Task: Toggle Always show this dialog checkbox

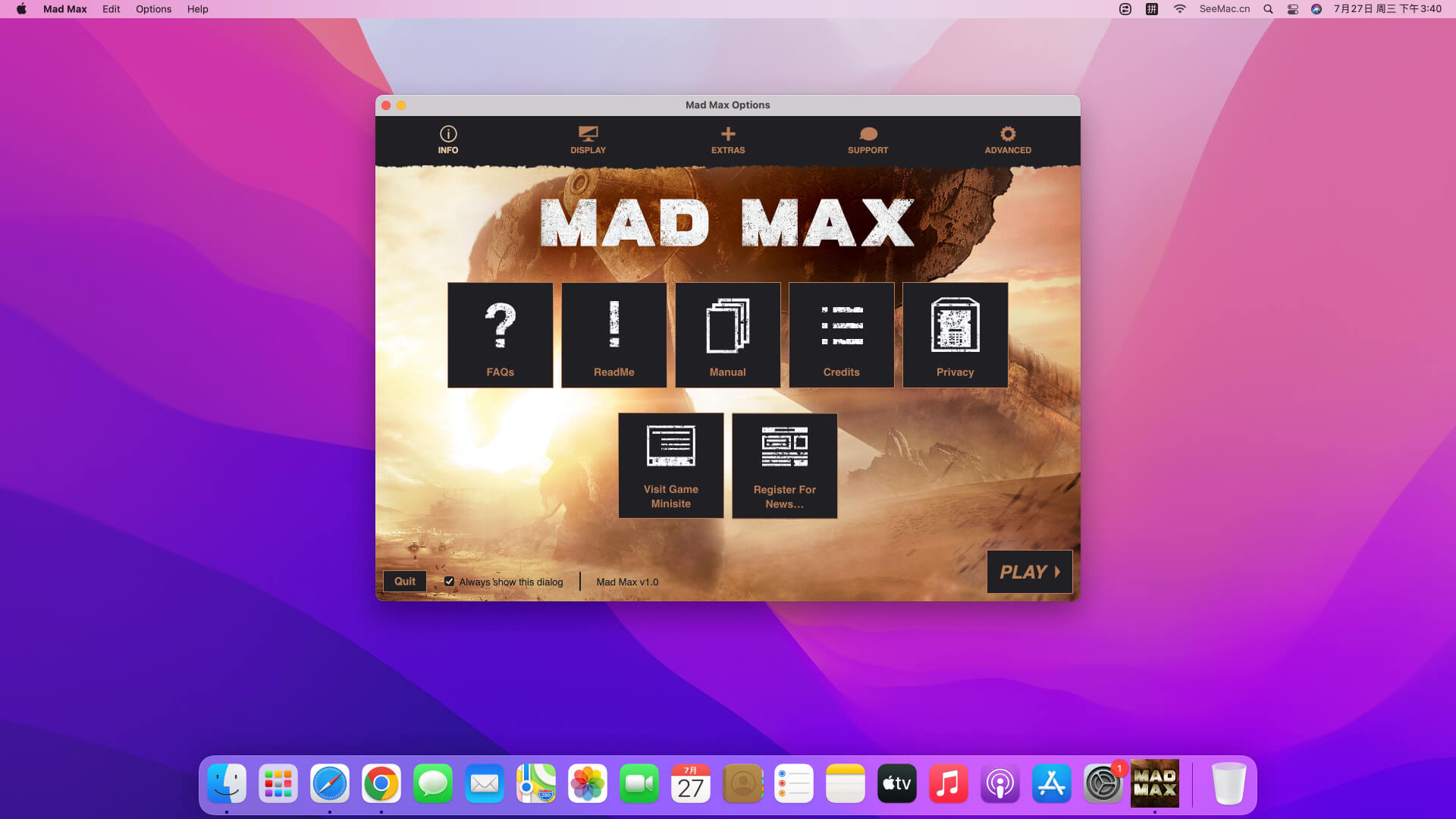Action: pos(450,582)
